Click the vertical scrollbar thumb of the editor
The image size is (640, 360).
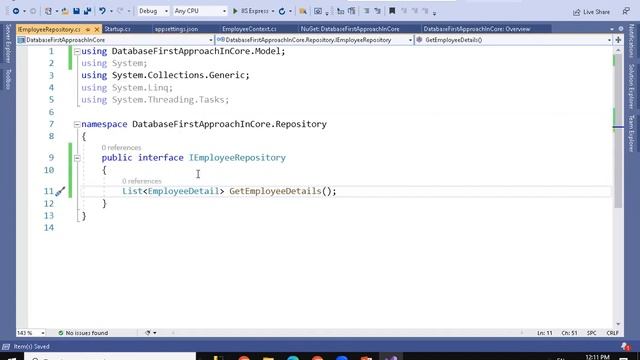(618, 131)
